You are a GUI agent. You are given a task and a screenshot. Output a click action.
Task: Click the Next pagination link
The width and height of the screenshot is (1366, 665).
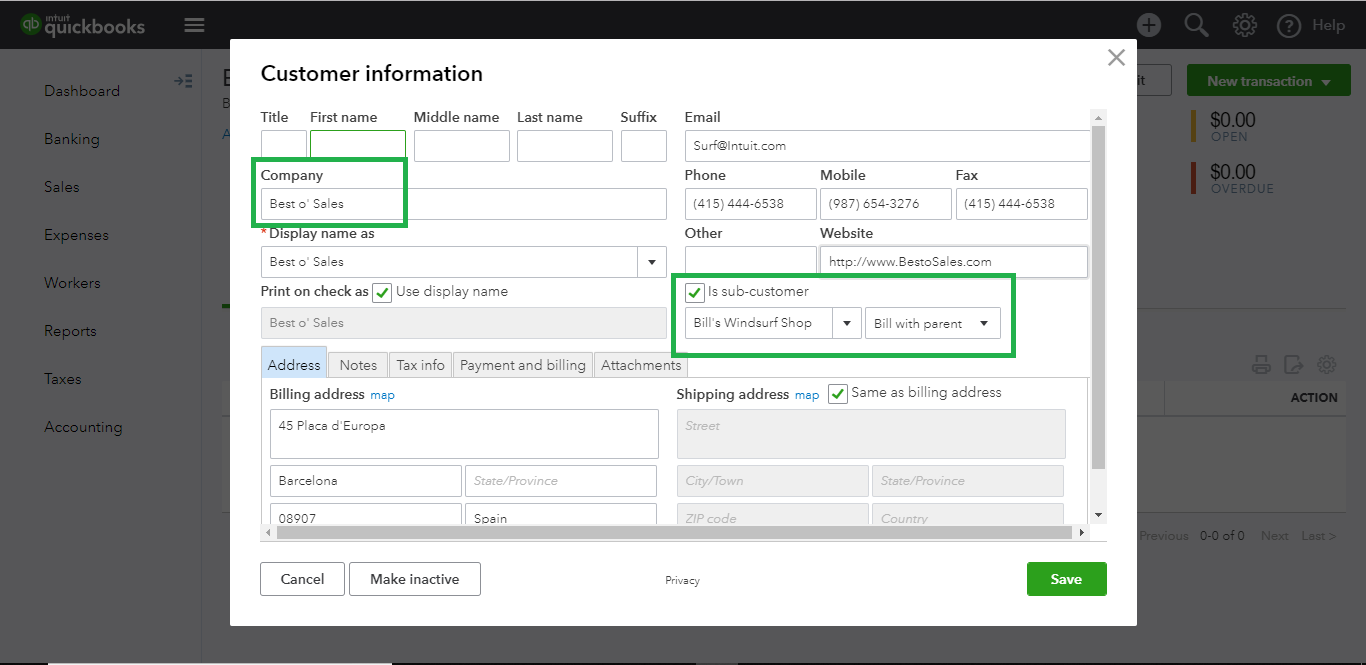point(1274,536)
